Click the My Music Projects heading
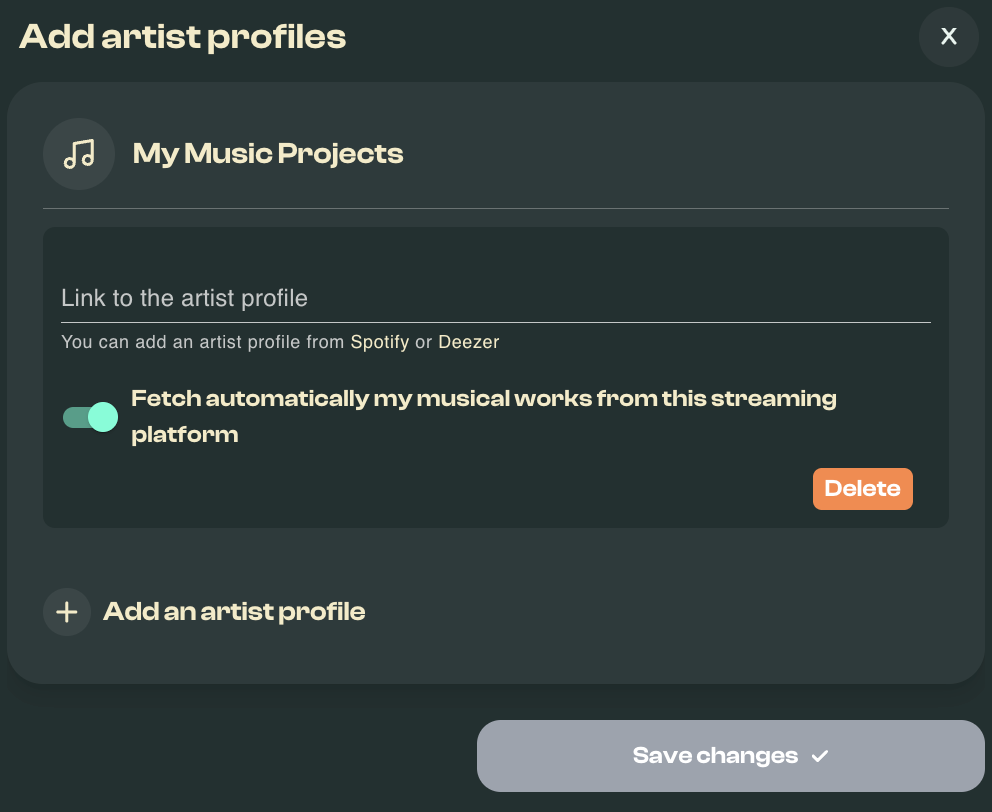Screen dimensions: 992x812 click(x=268, y=154)
